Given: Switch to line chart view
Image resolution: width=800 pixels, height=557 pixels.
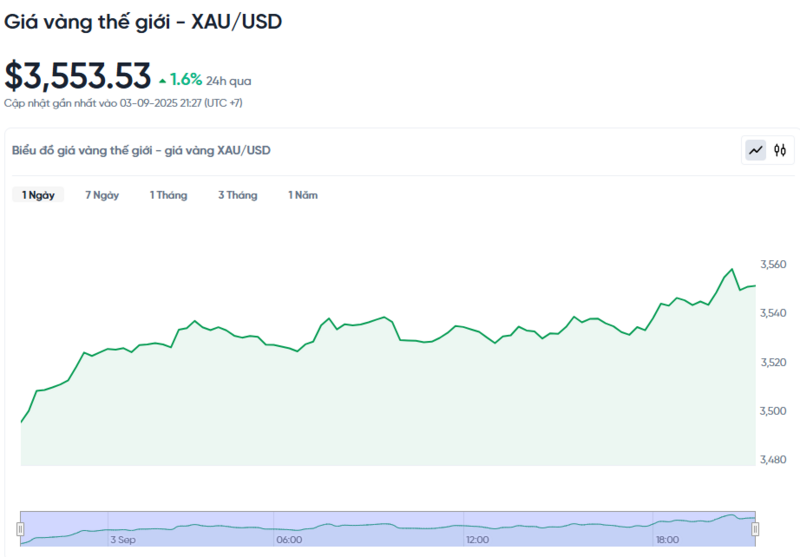Looking at the screenshot, I should click(756, 150).
